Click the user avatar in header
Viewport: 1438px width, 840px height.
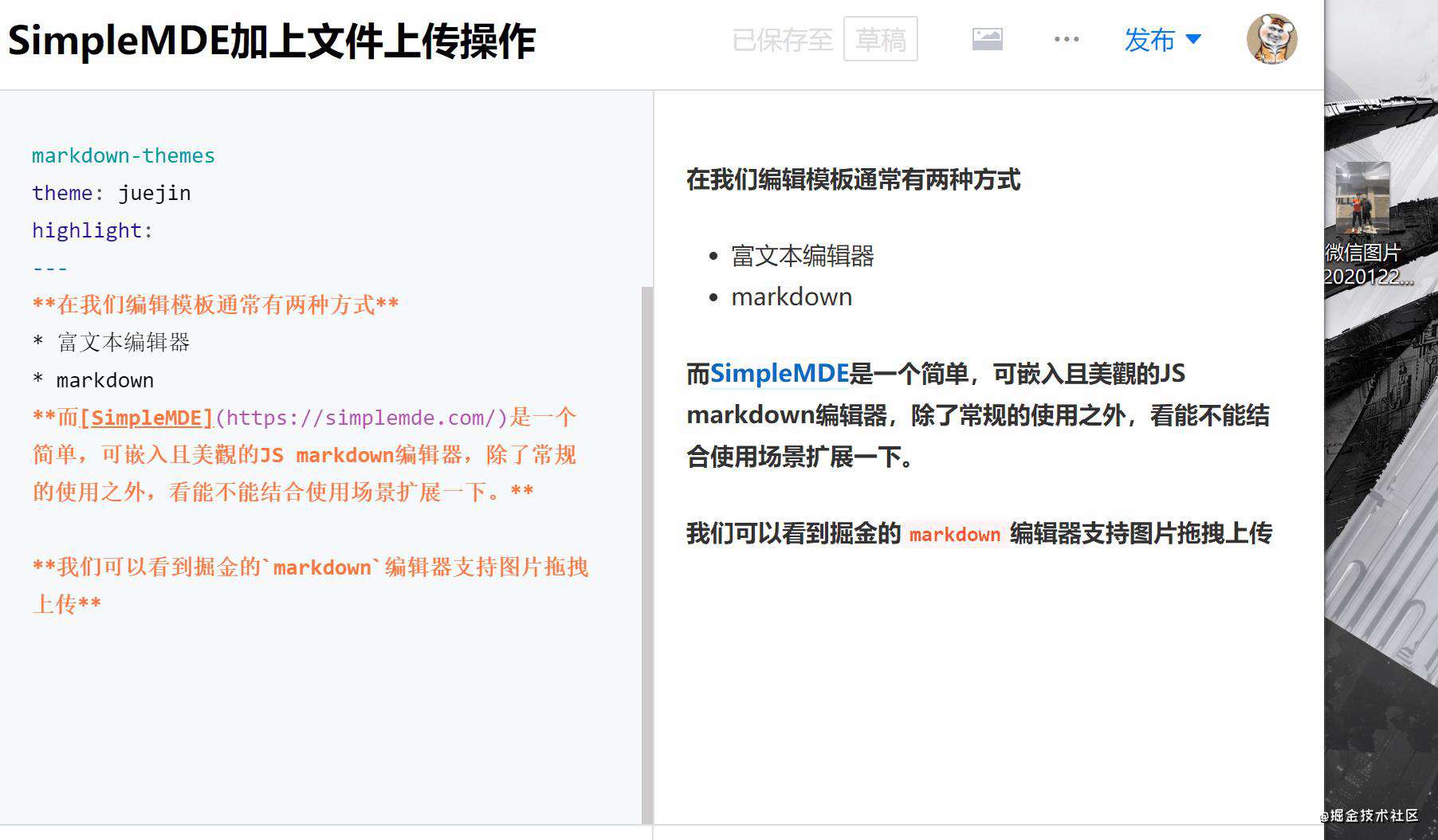click(1271, 38)
